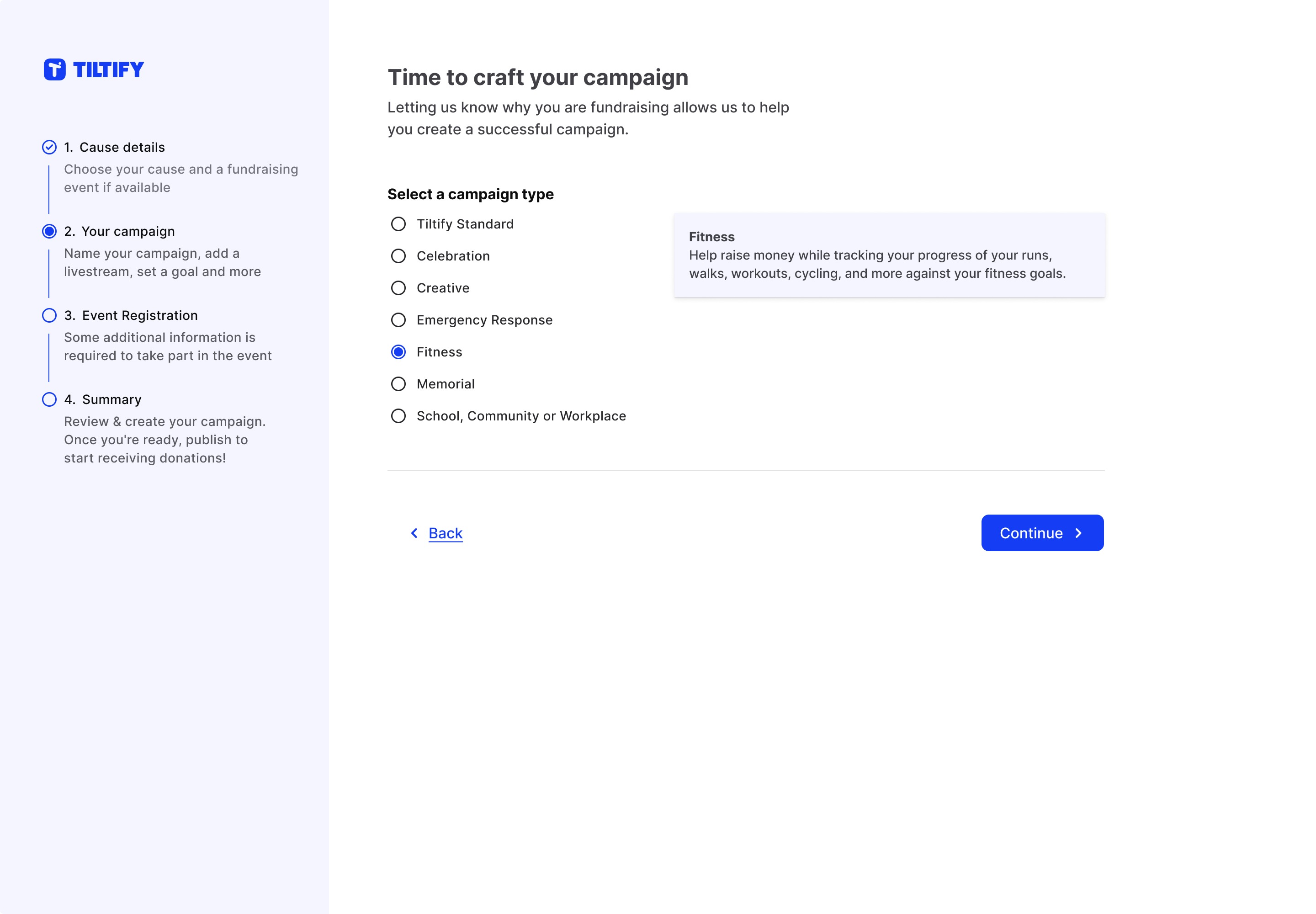Choose the Memorial radio option
Image resolution: width=1316 pixels, height=914 pixels.
pos(398,384)
